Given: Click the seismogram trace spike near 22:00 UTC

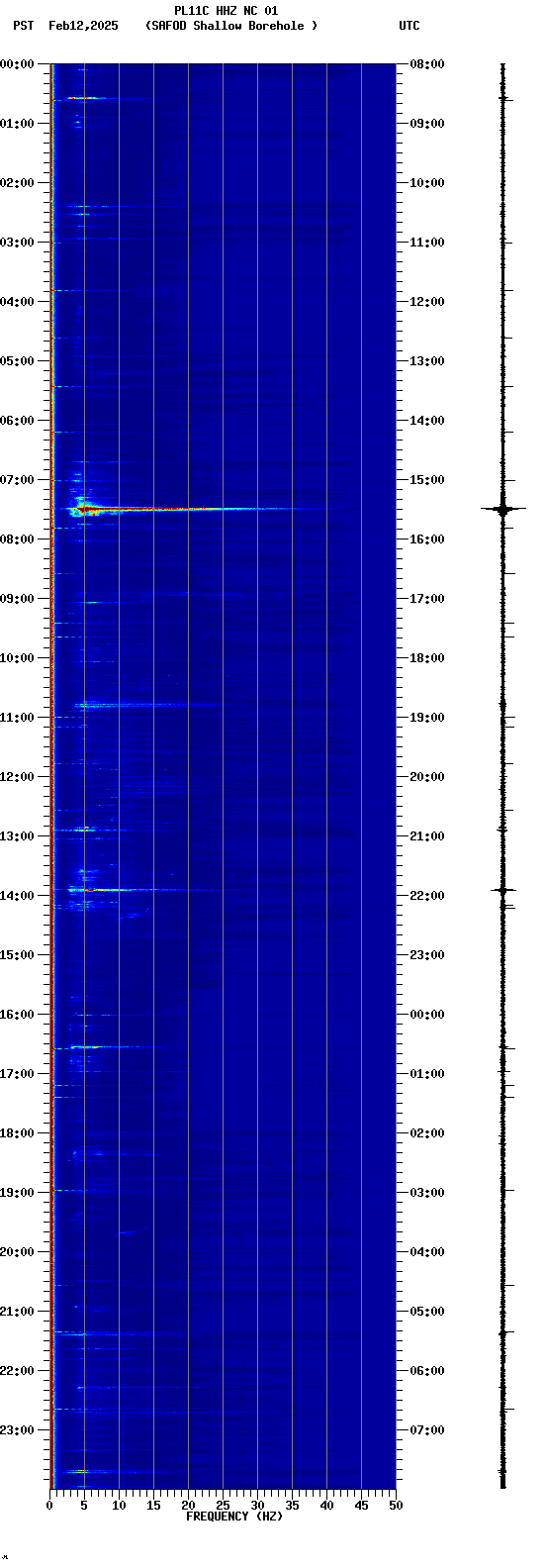Looking at the screenshot, I should click(502, 890).
